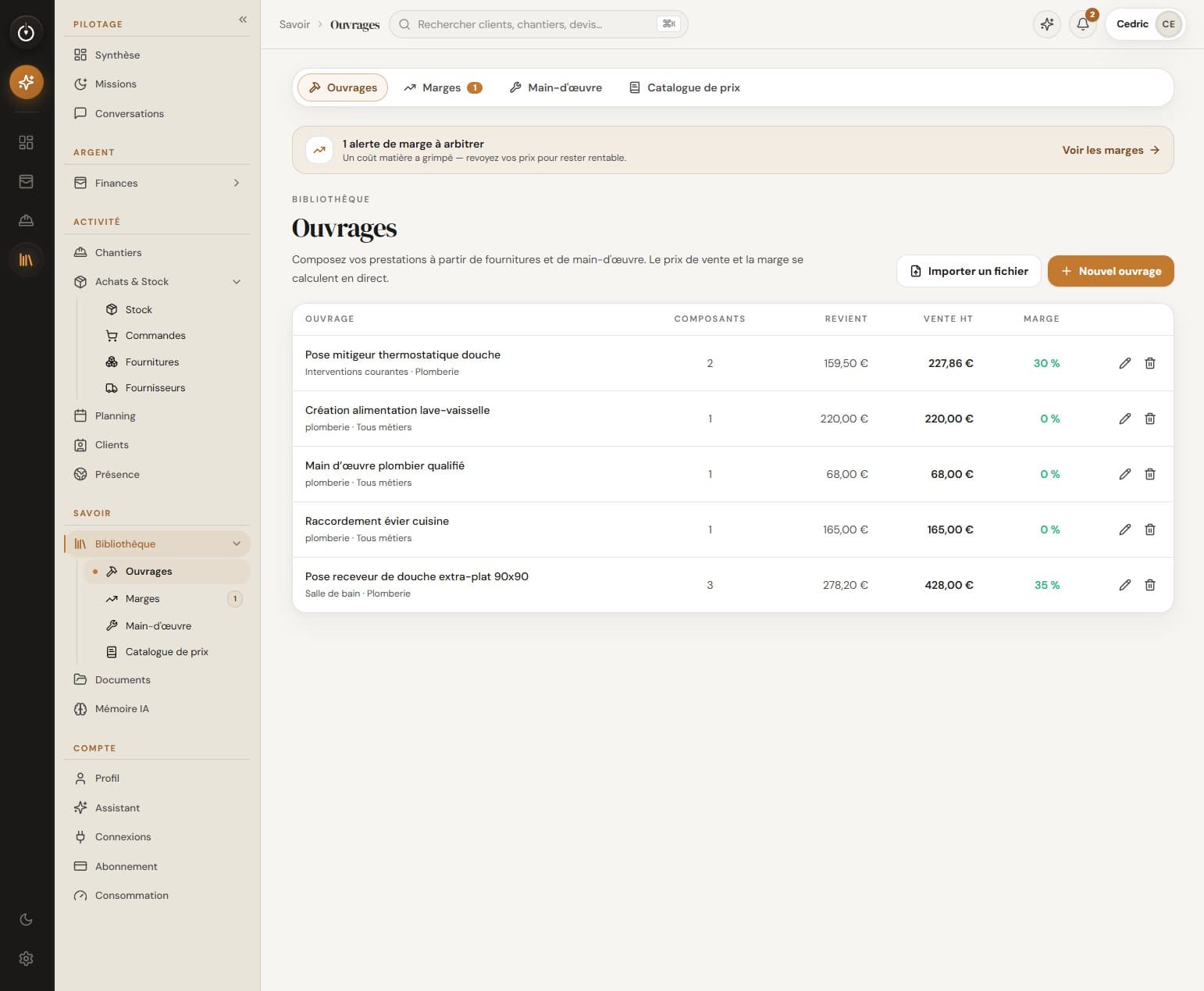Toggle dark mode moon icon

(26, 919)
